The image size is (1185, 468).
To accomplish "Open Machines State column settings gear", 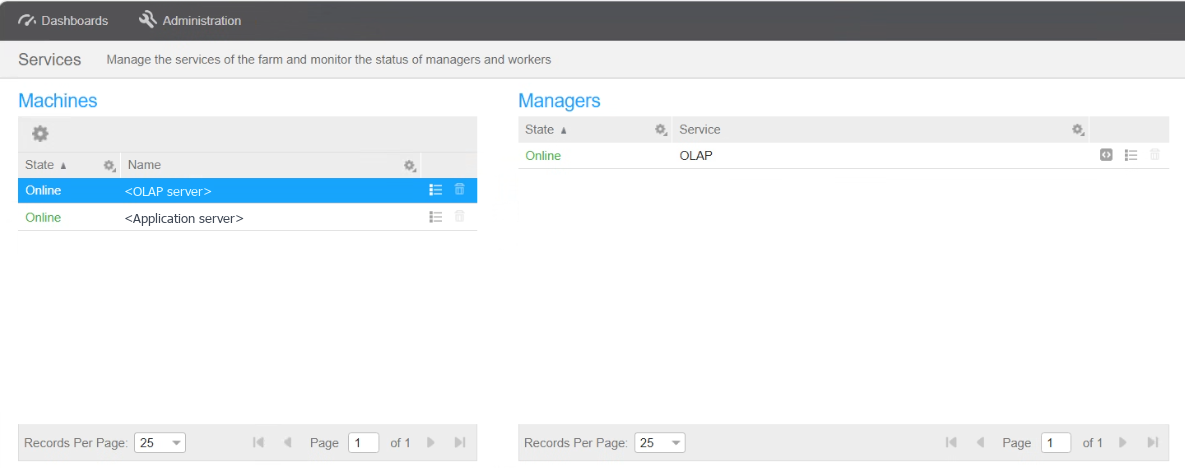I will [109, 165].
